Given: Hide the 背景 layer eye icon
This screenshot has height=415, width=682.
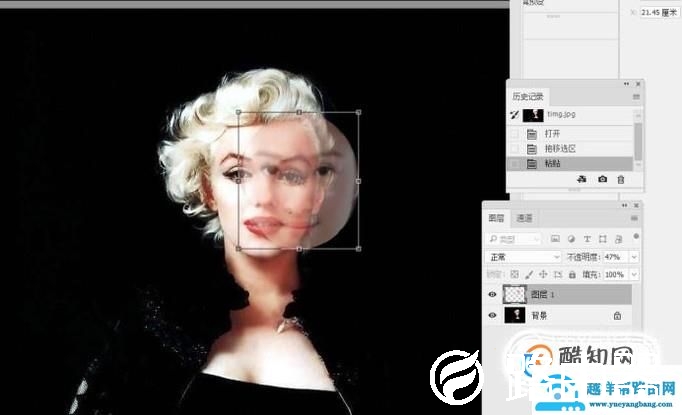Looking at the screenshot, I should 492,315.
